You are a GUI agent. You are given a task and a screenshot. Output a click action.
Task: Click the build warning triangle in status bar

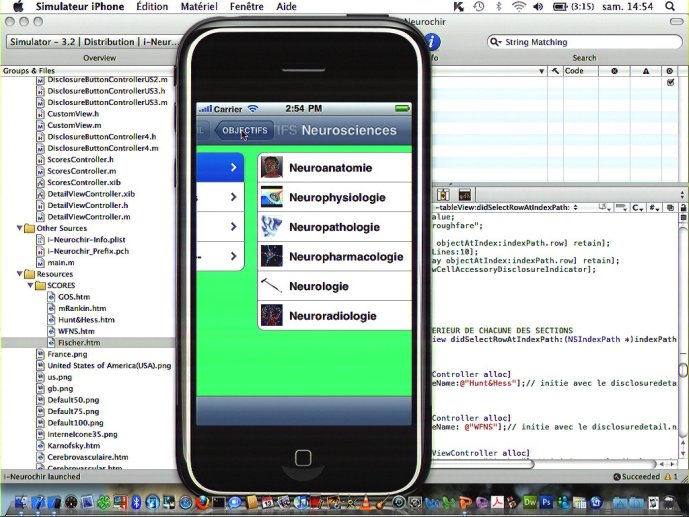668,477
